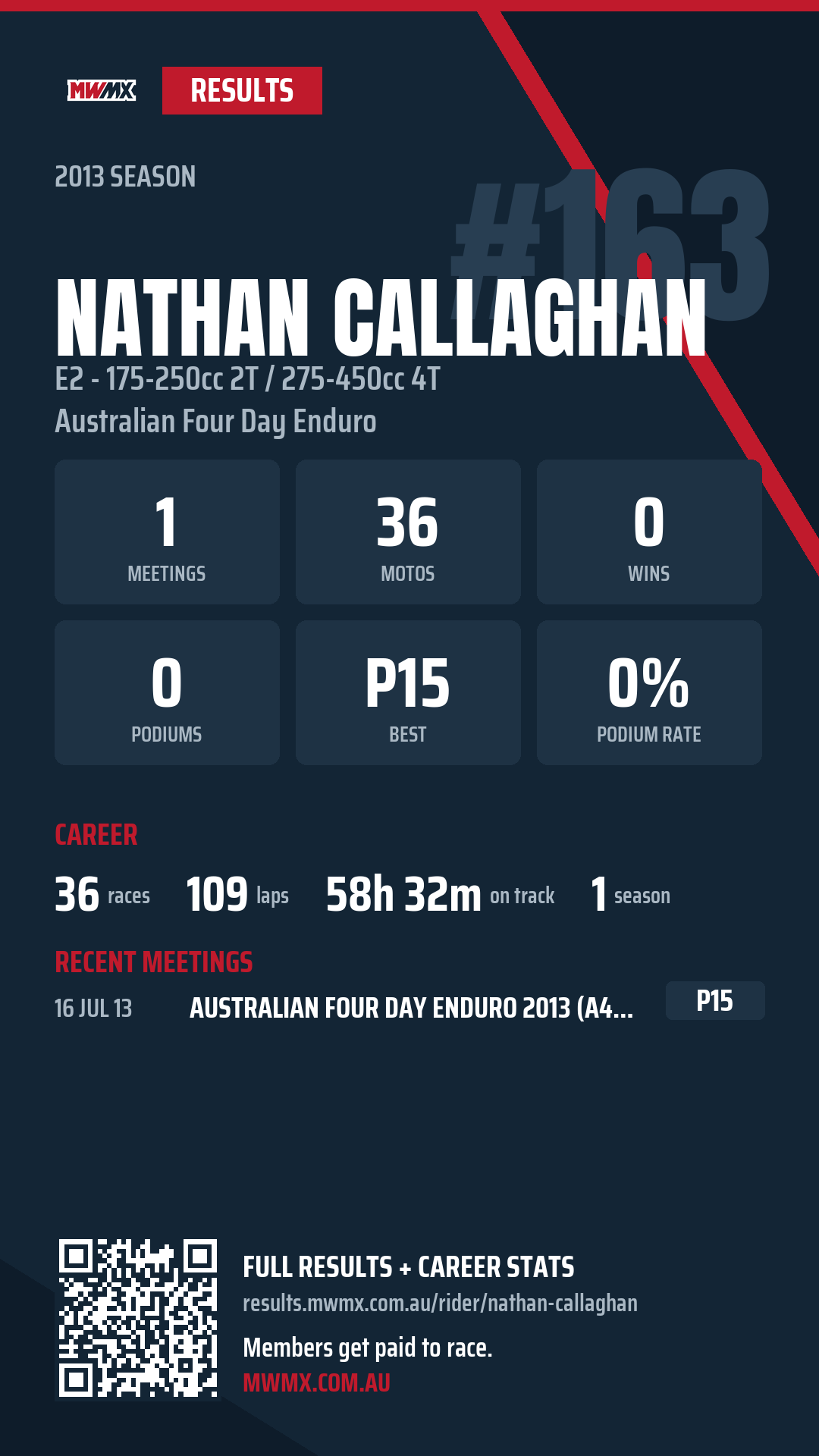Click the 16 JUL 13 date

coord(93,1009)
